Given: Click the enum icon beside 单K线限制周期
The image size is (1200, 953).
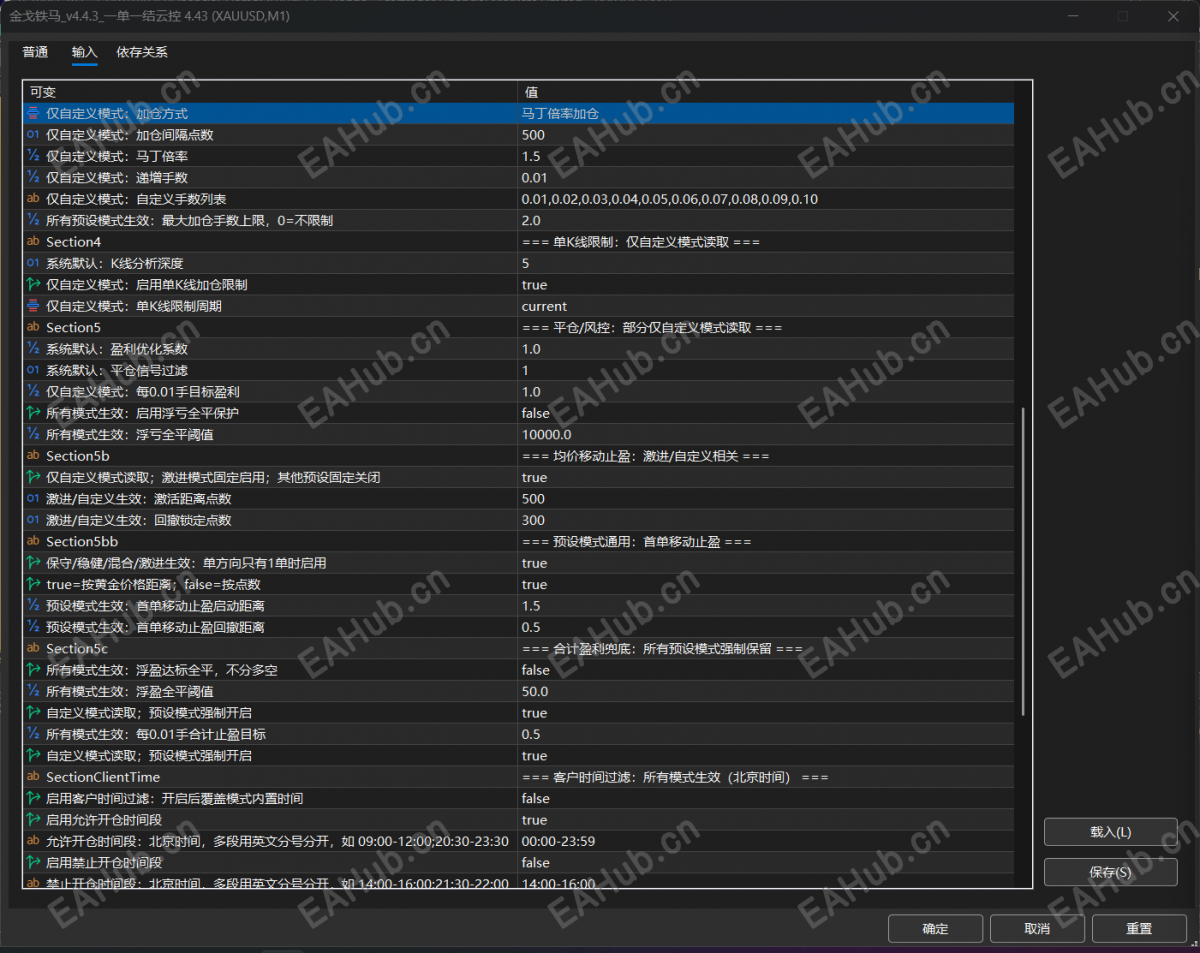Looking at the screenshot, I should (33, 306).
